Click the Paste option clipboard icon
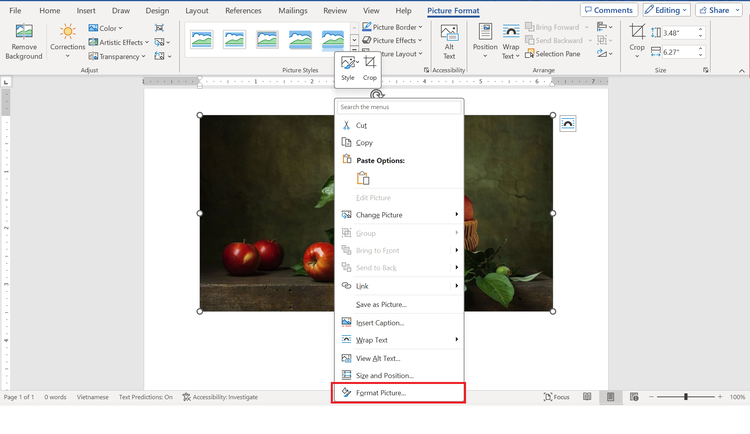 pyautogui.click(x=363, y=178)
